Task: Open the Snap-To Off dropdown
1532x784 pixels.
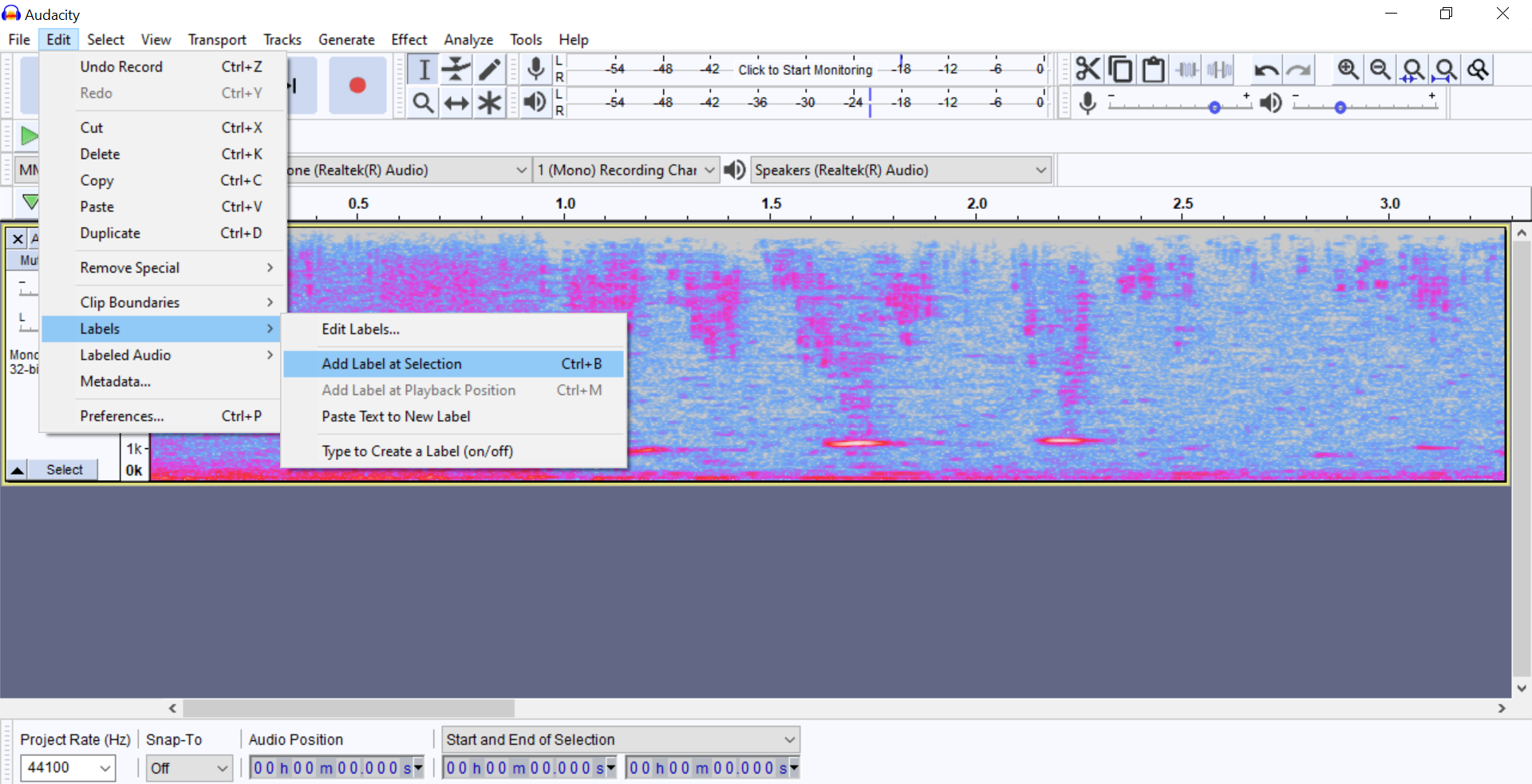Action: [189, 768]
